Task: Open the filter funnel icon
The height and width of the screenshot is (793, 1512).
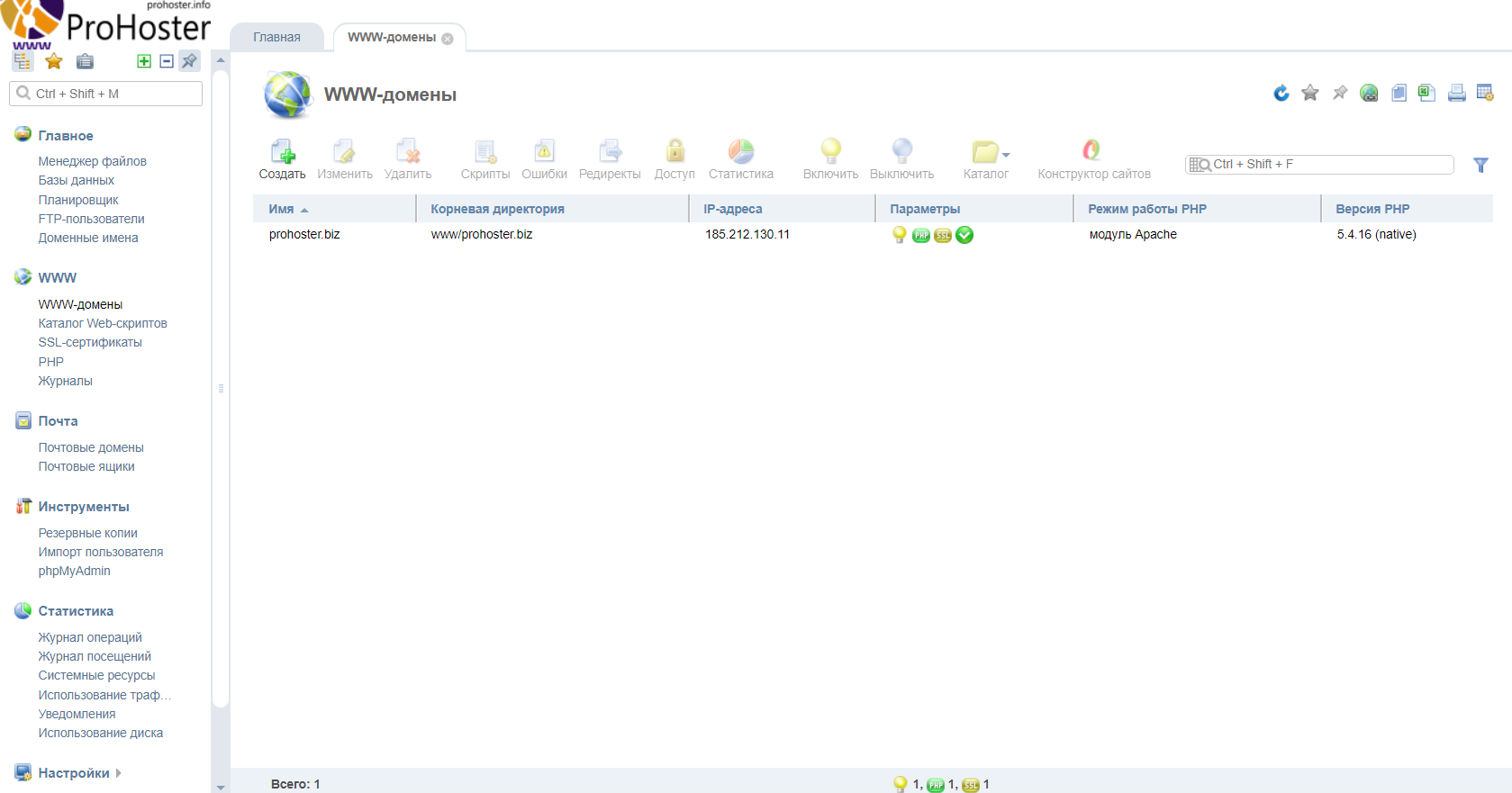Action: (1480, 165)
